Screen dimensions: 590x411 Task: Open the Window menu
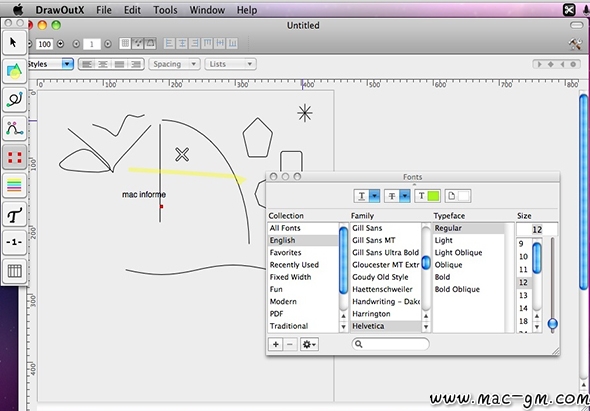[207, 10]
